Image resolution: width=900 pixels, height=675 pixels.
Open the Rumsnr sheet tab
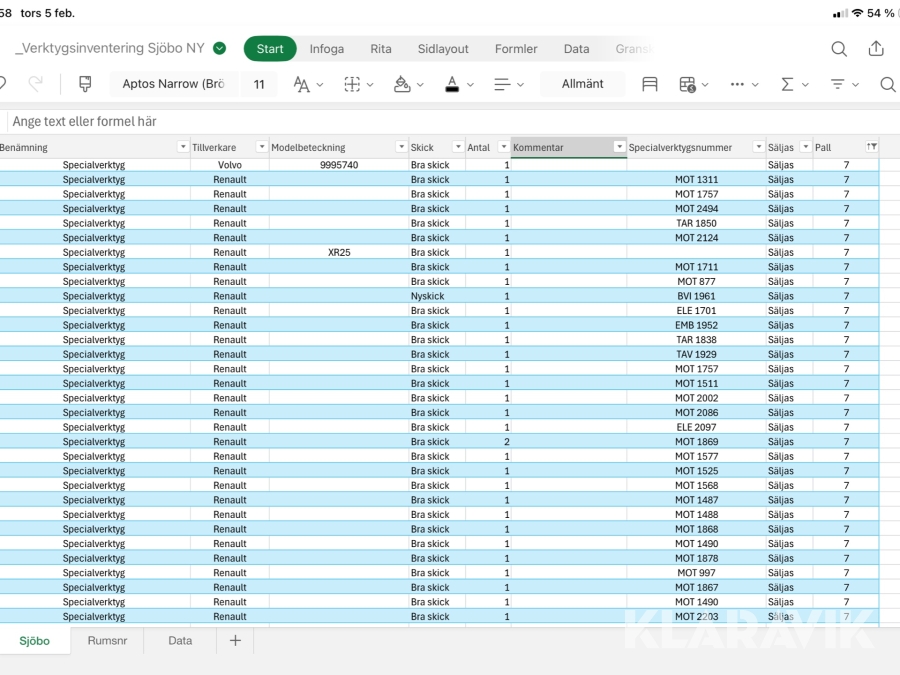pyautogui.click(x=106, y=641)
